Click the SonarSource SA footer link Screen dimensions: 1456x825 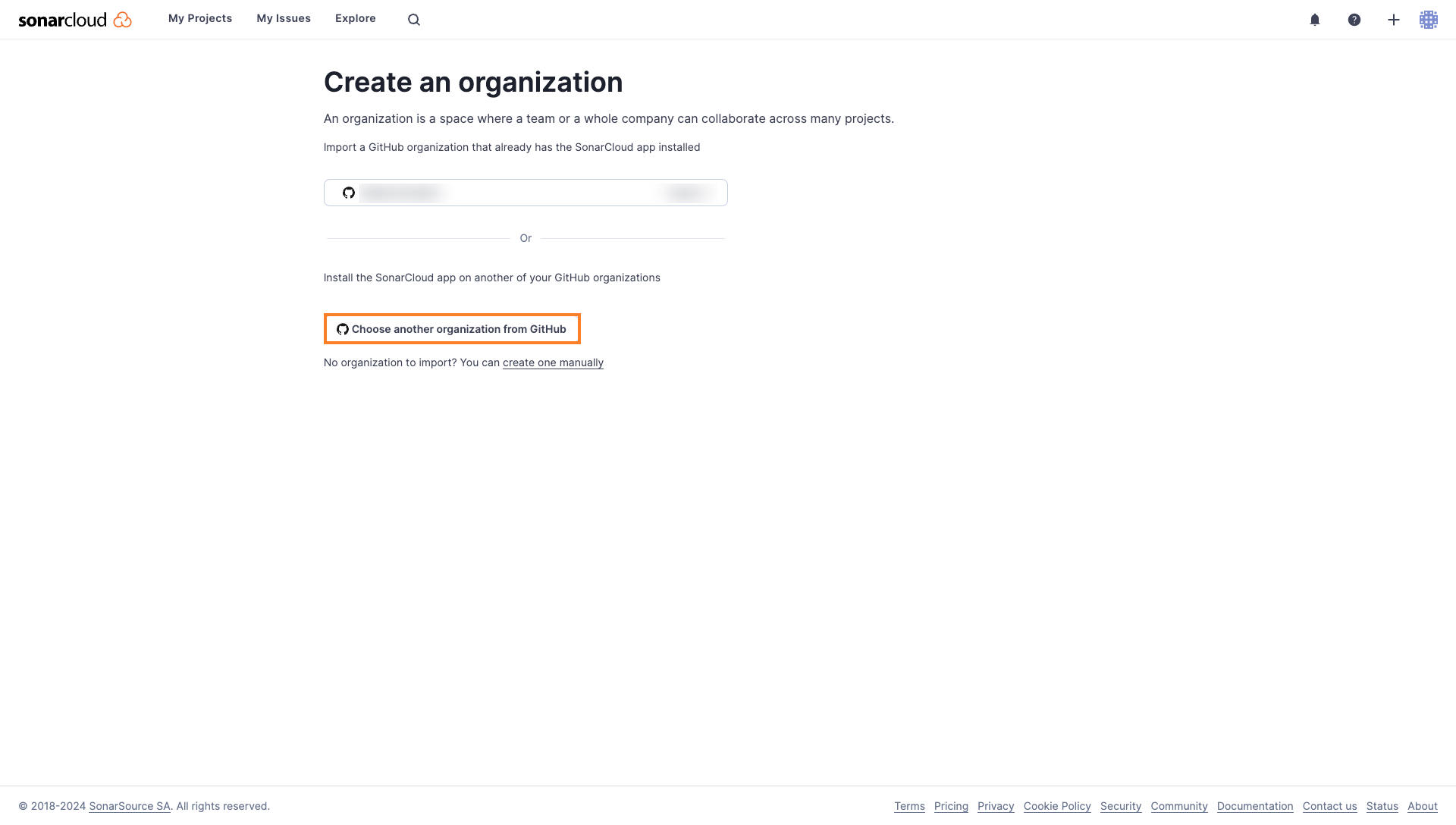coord(129,806)
